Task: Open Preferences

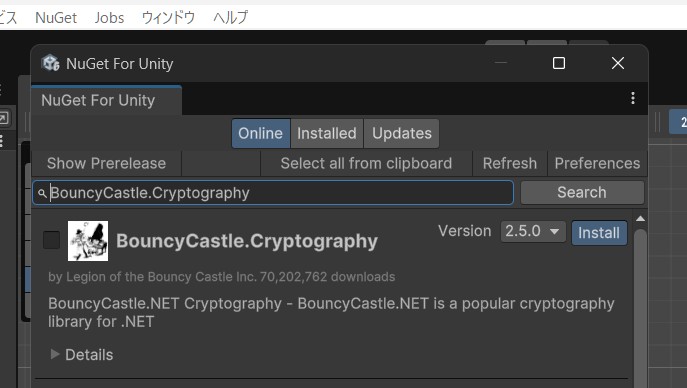Action: 597,163
